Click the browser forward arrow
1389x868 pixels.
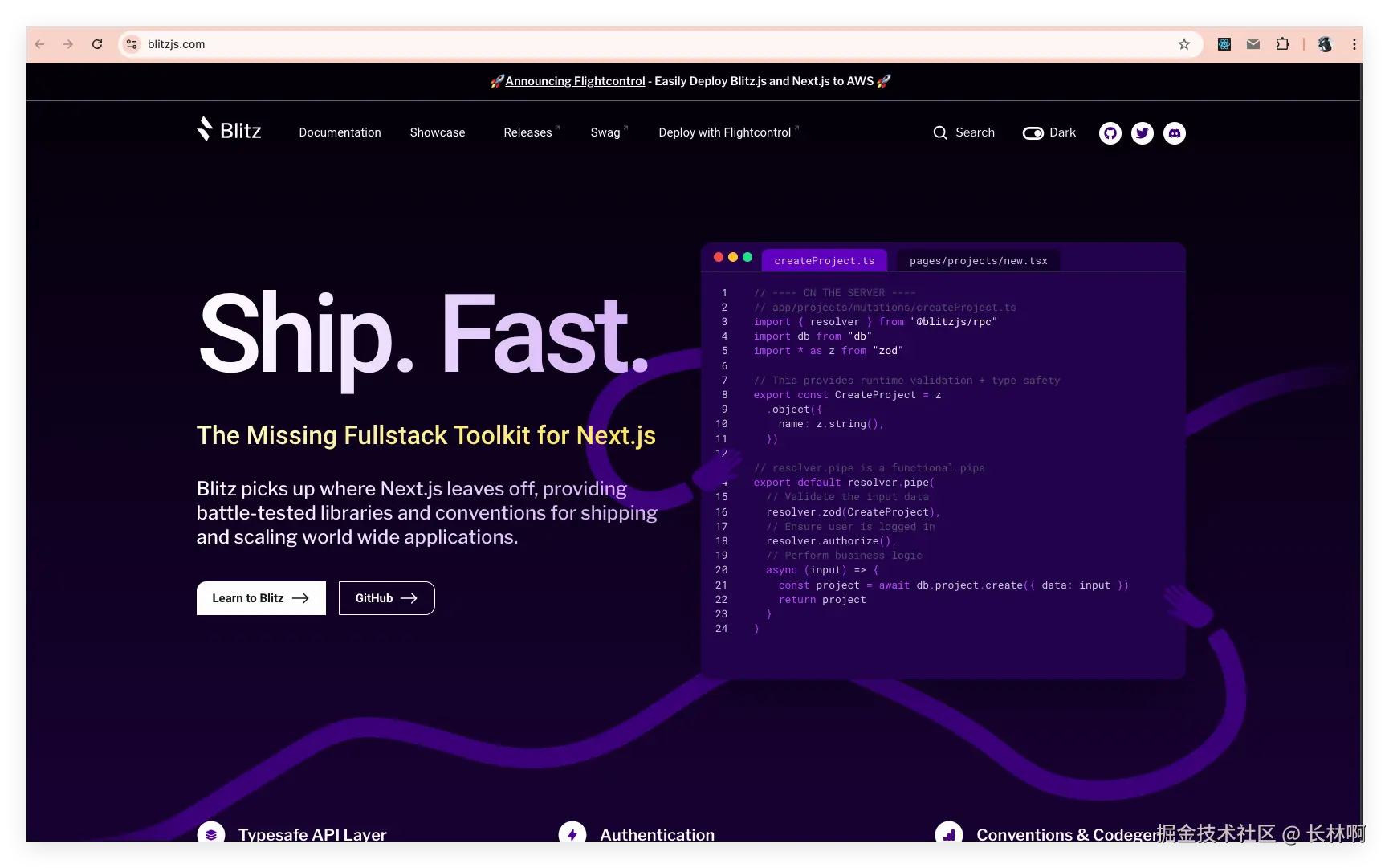[x=68, y=44]
